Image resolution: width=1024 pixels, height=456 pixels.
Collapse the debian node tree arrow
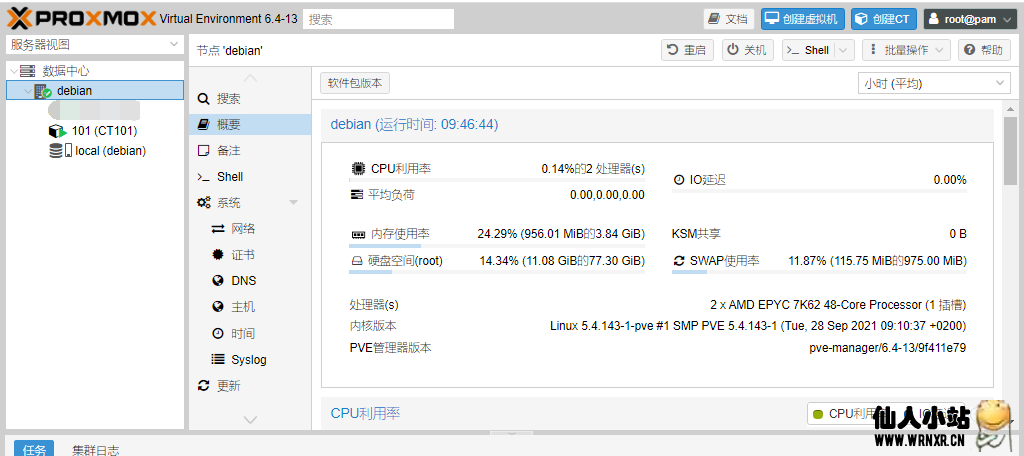(x=27, y=91)
